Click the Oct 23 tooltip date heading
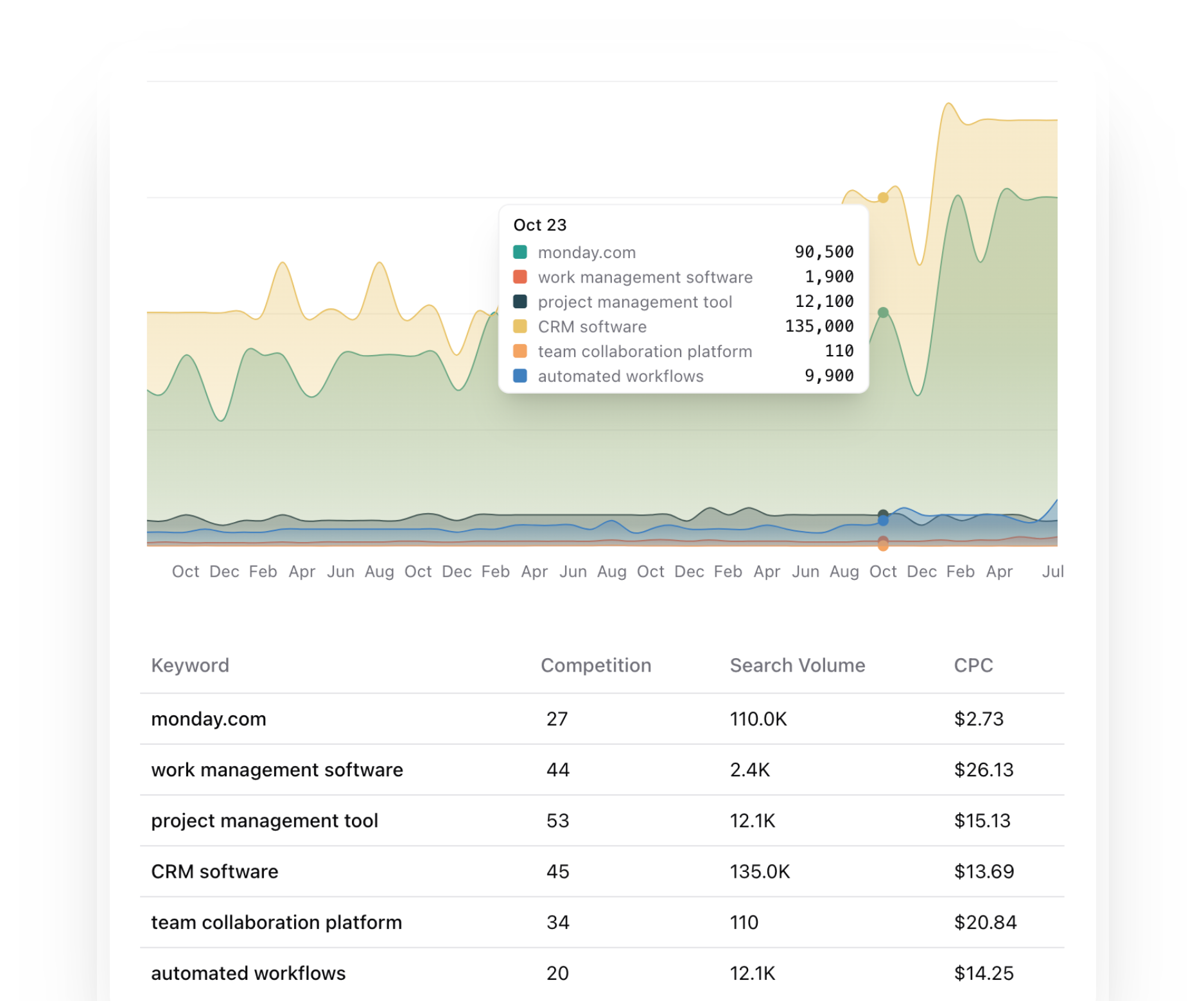The height and width of the screenshot is (1001, 1204). click(540, 225)
